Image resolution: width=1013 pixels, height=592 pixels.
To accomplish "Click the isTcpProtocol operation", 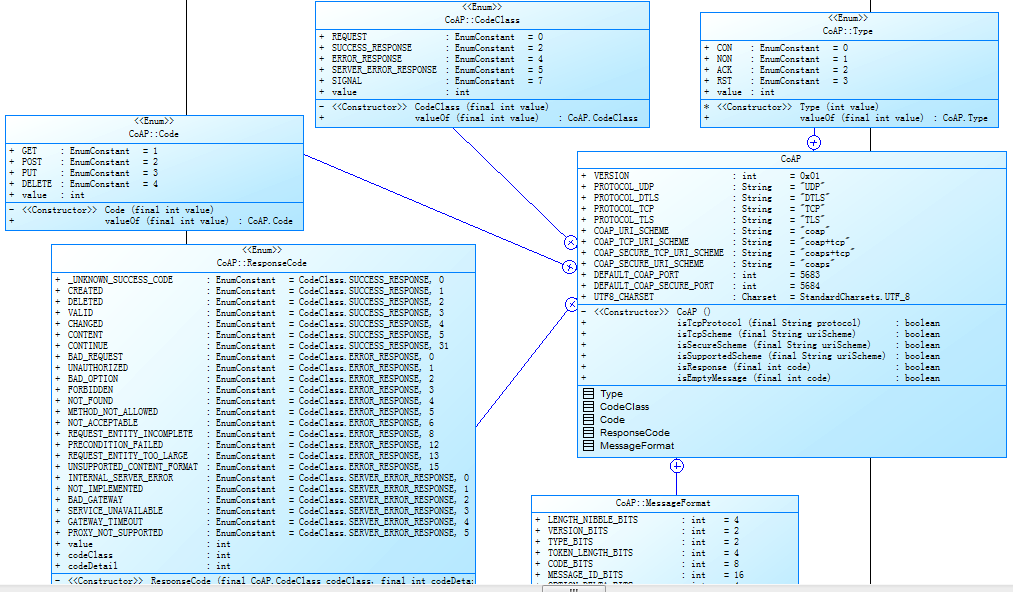I will [x=760, y=322].
